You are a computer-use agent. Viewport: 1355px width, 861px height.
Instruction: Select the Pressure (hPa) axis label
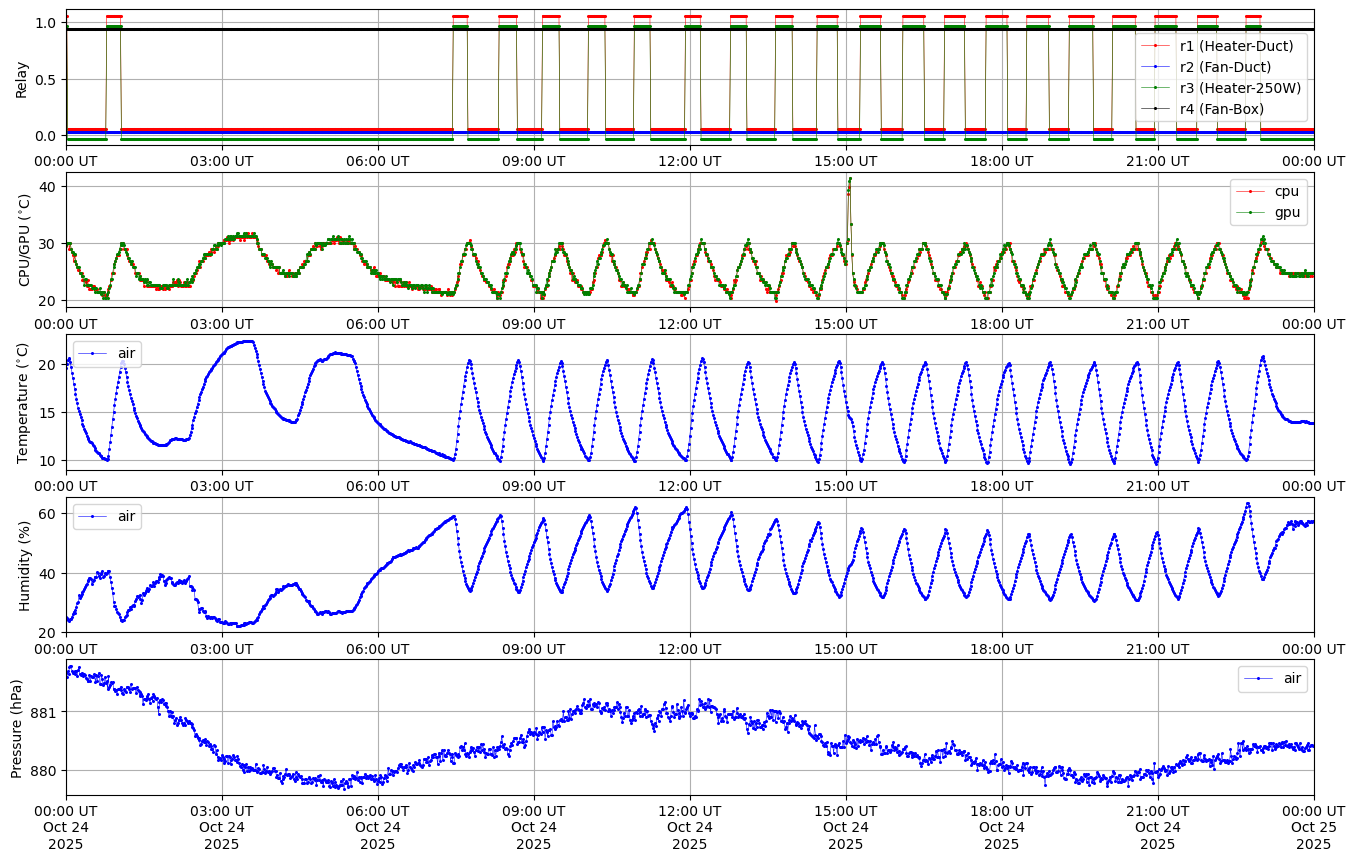point(17,727)
